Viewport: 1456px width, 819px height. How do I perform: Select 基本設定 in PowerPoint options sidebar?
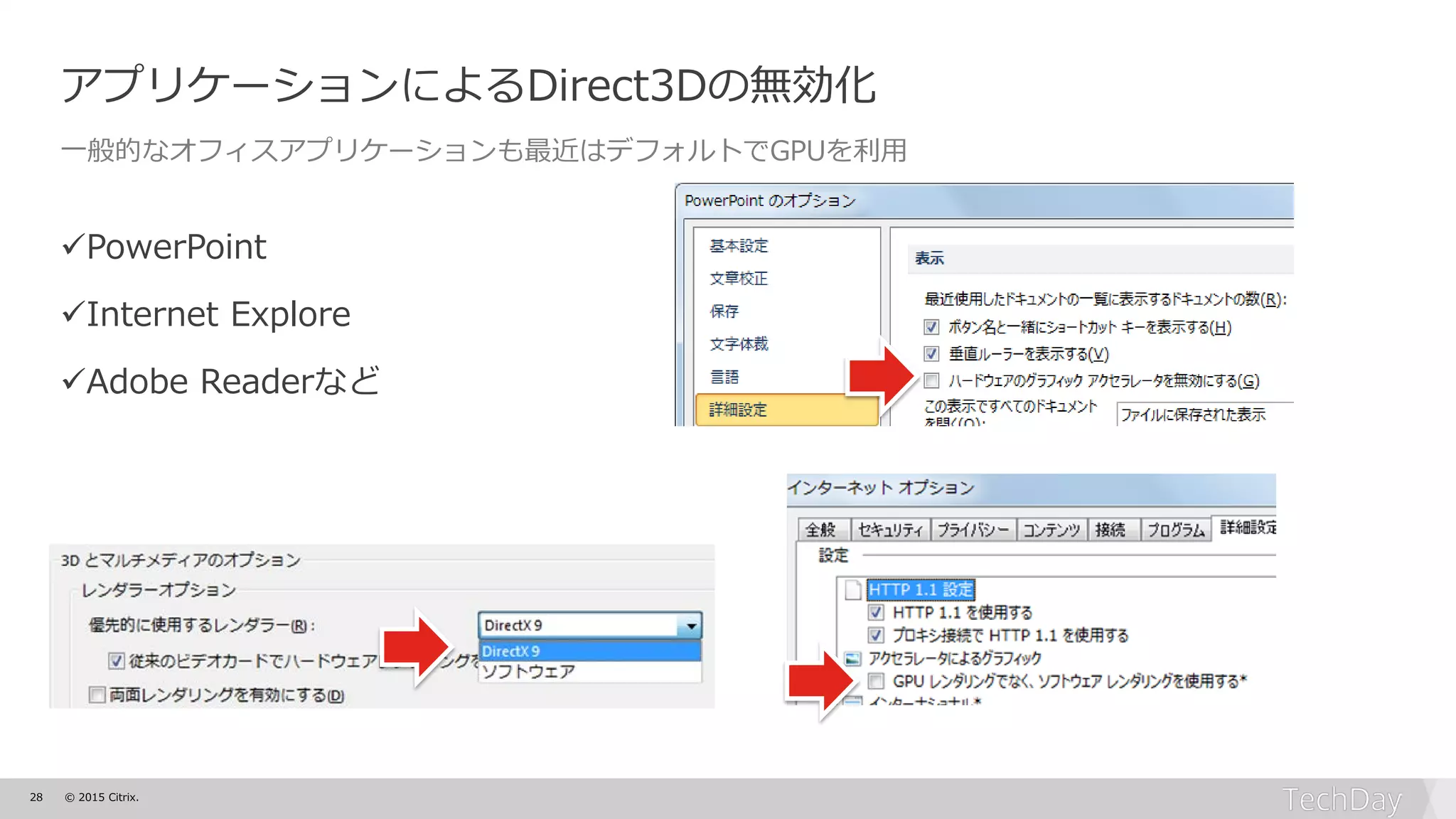click(739, 246)
